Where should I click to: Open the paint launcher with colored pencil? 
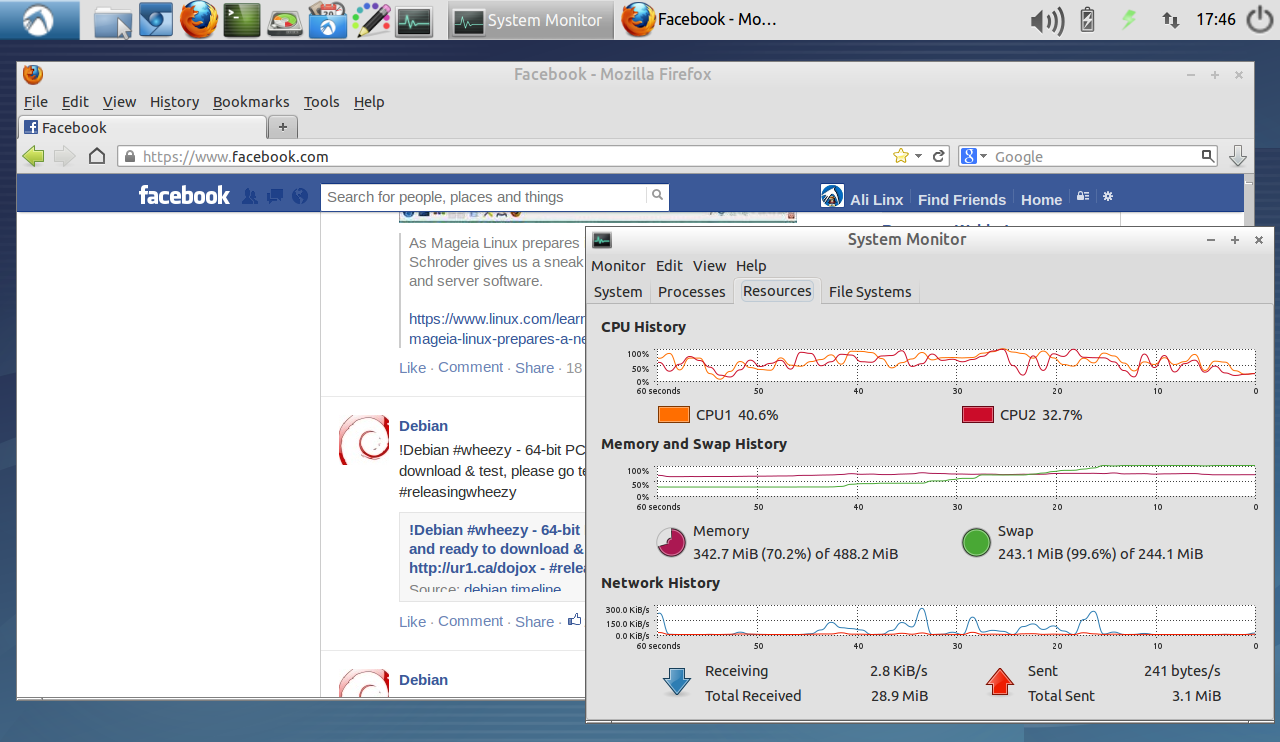pos(371,20)
